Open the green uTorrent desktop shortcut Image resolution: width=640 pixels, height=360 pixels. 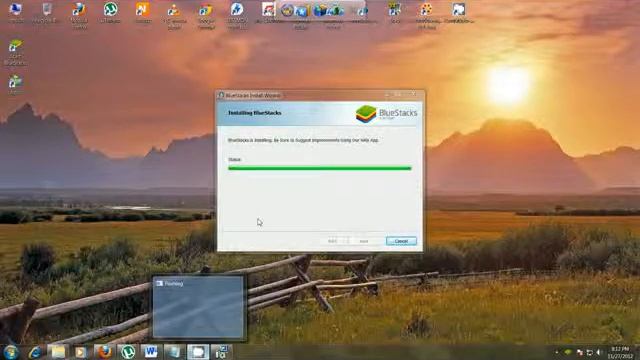[110, 13]
